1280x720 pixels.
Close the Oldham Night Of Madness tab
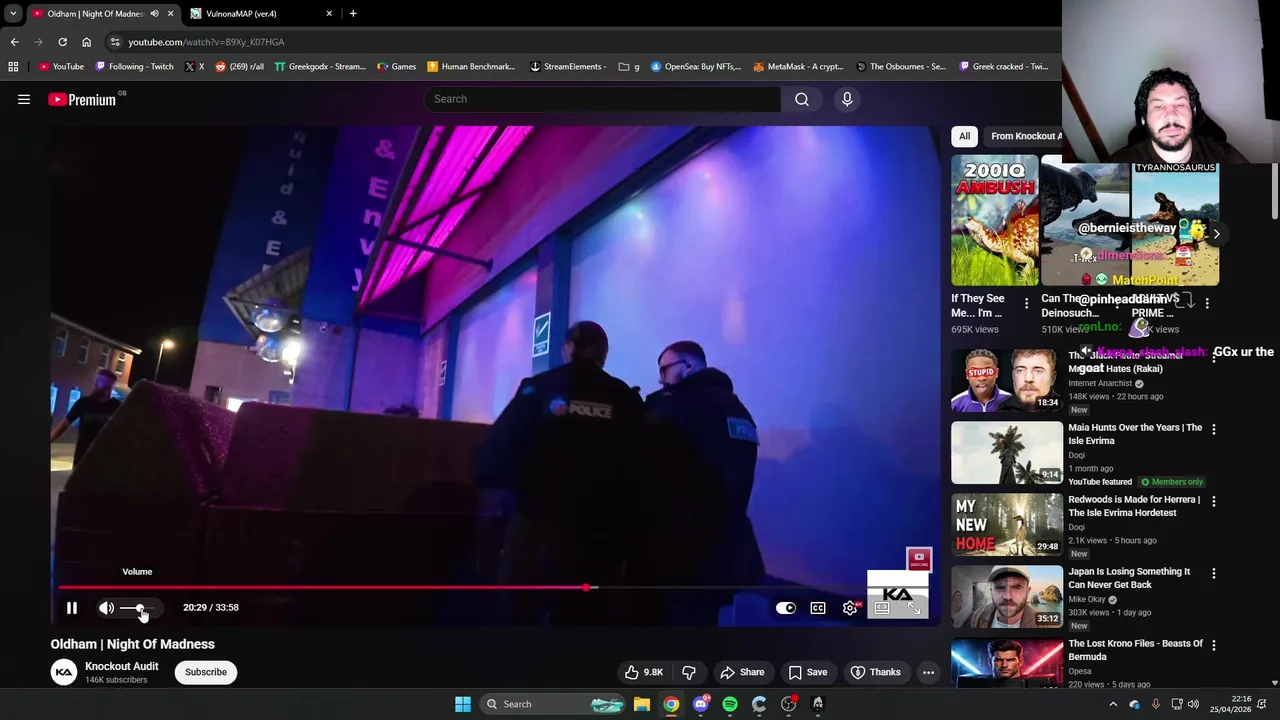tap(170, 14)
